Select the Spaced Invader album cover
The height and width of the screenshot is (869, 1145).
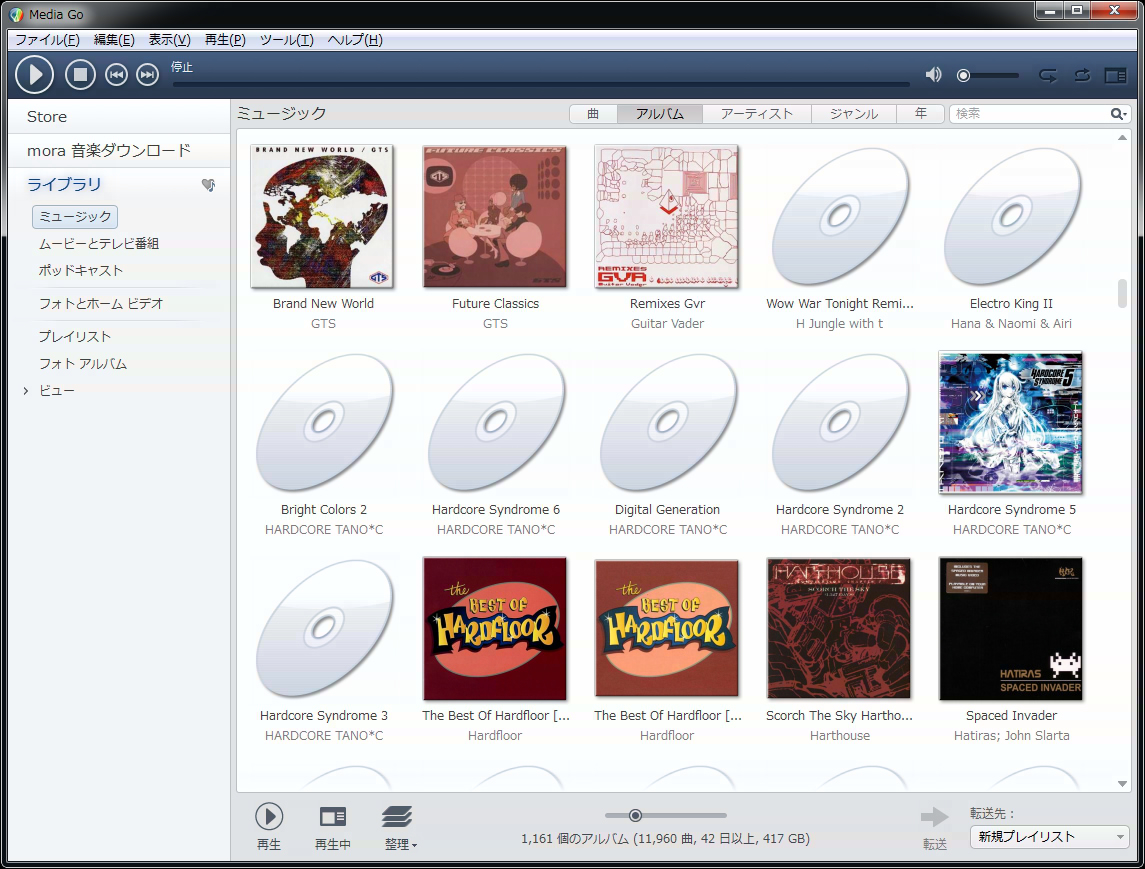[1011, 629]
